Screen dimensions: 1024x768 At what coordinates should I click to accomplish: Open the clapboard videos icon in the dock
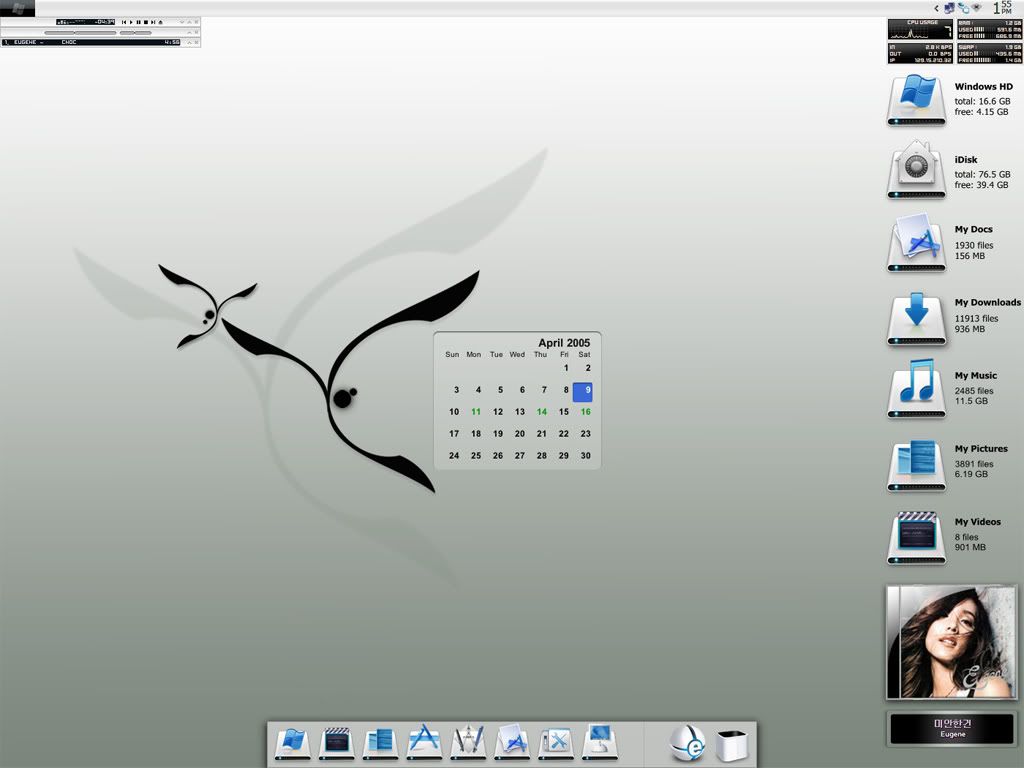pyautogui.click(x=336, y=743)
